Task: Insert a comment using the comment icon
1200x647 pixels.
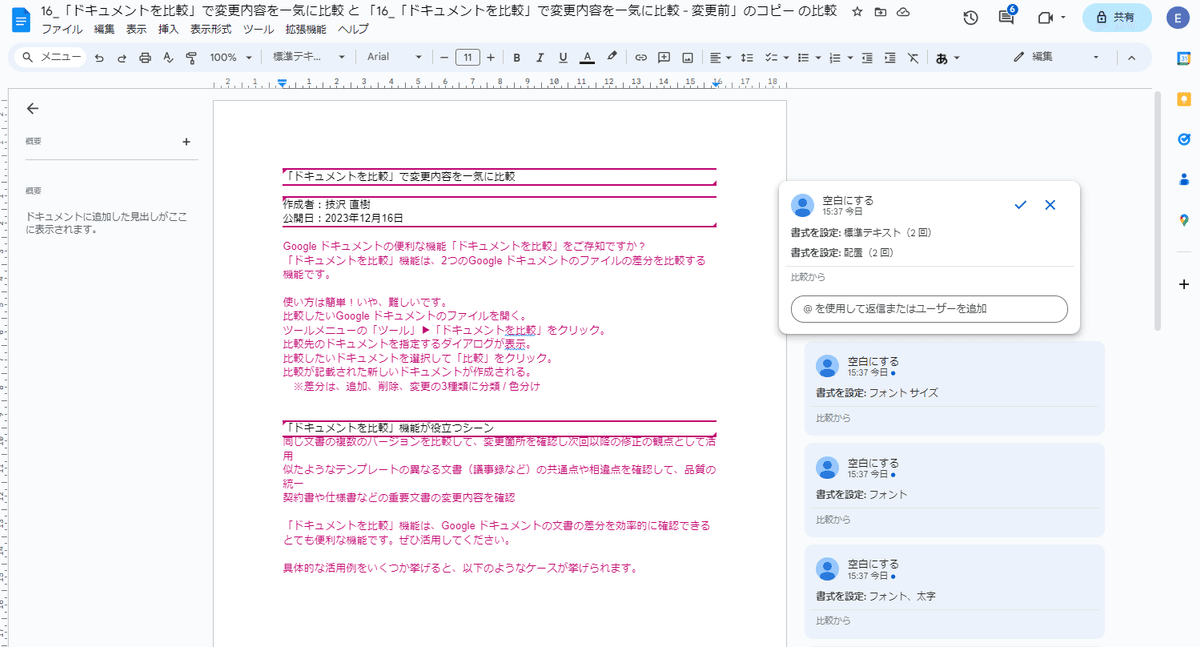Action: (663, 57)
